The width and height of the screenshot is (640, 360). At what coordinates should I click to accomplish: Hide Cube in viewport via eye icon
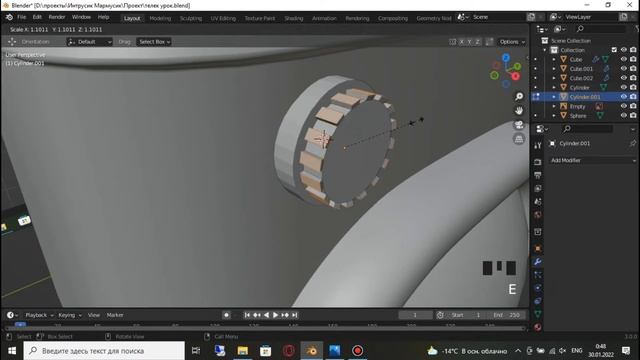coord(623,59)
